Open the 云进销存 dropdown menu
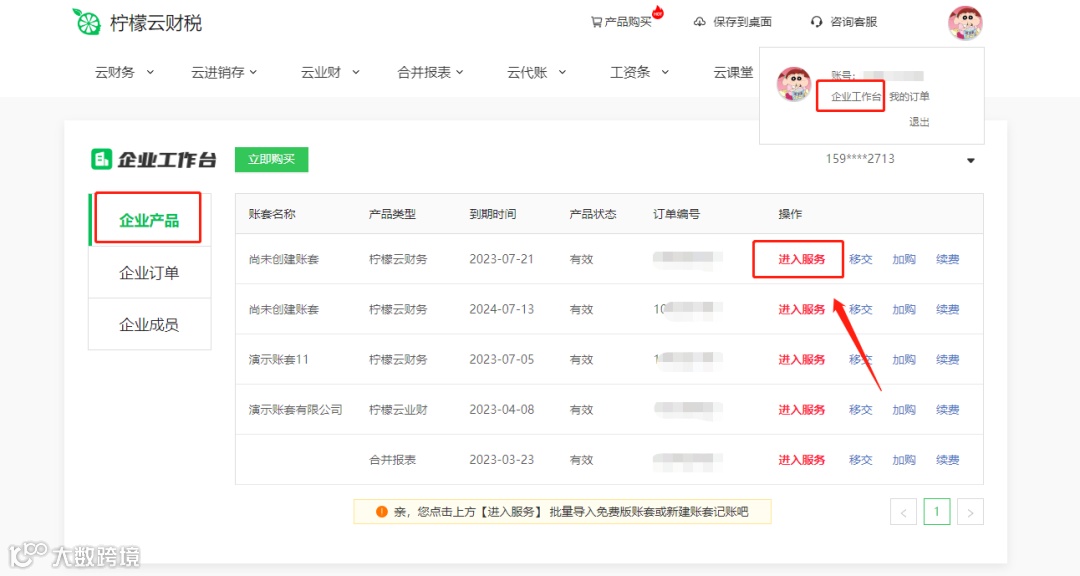1080x576 pixels. (x=224, y=72)
